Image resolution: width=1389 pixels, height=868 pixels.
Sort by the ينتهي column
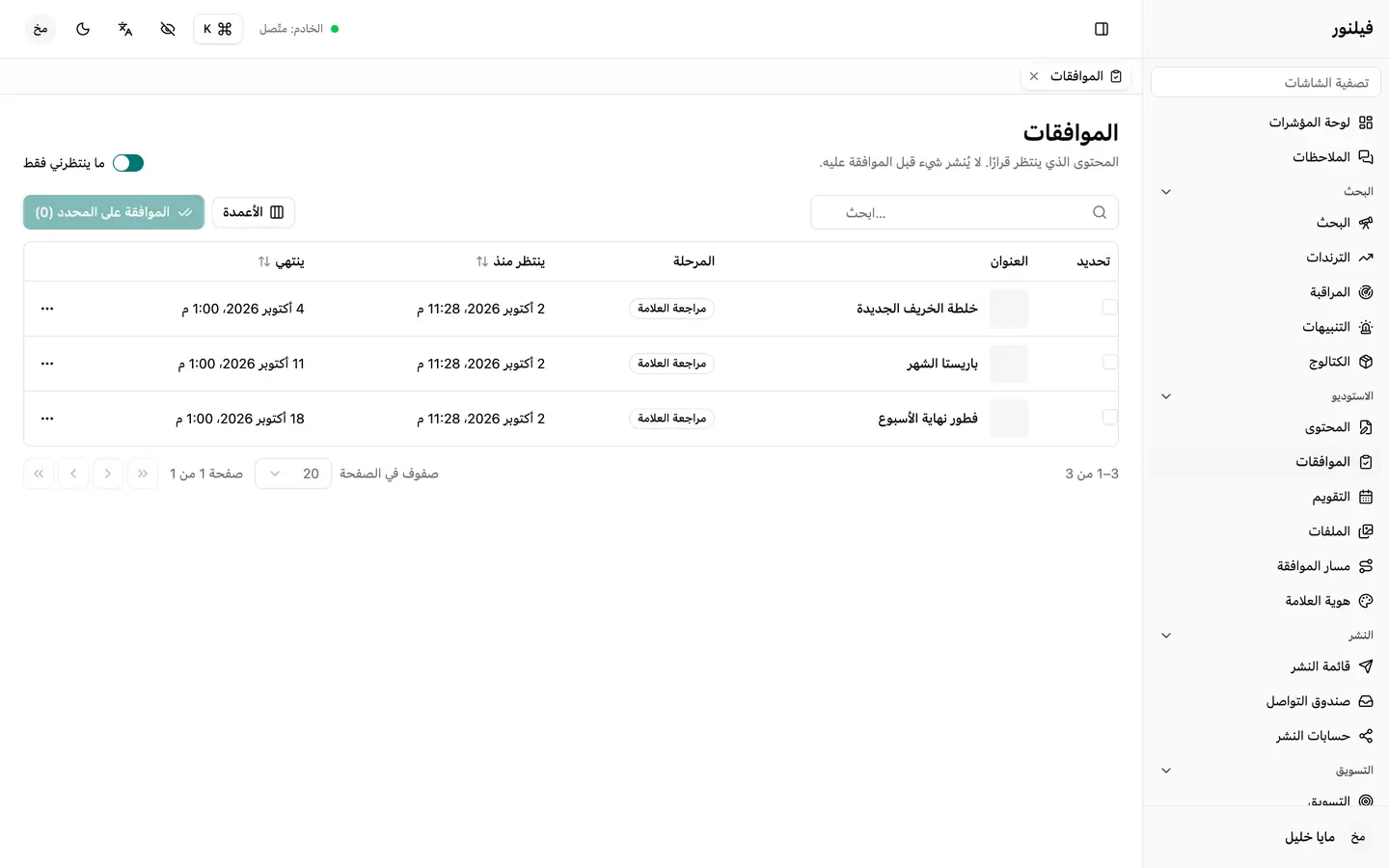282,261
